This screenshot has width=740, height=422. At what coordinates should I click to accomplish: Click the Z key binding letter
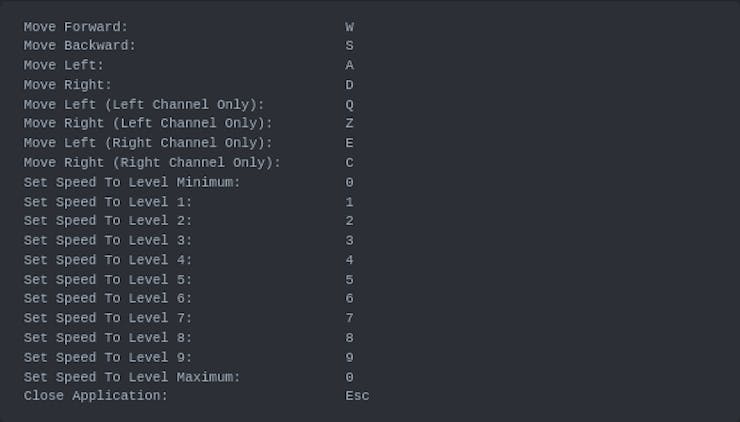tap(350, 123)
